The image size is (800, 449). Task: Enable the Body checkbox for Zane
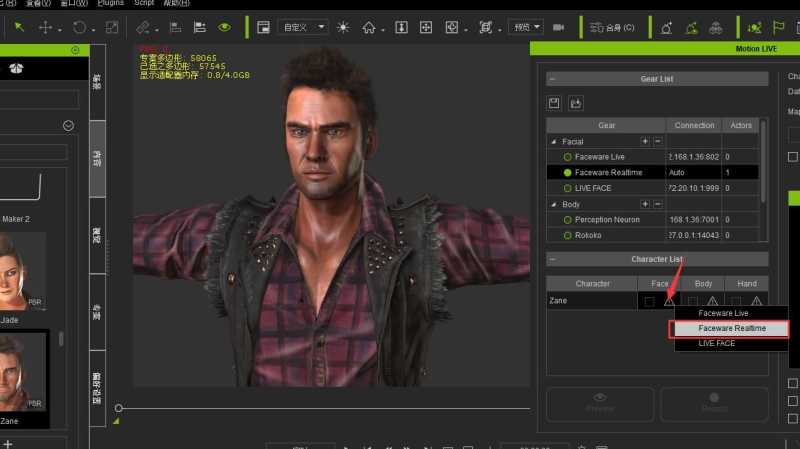tap(693, 300)
